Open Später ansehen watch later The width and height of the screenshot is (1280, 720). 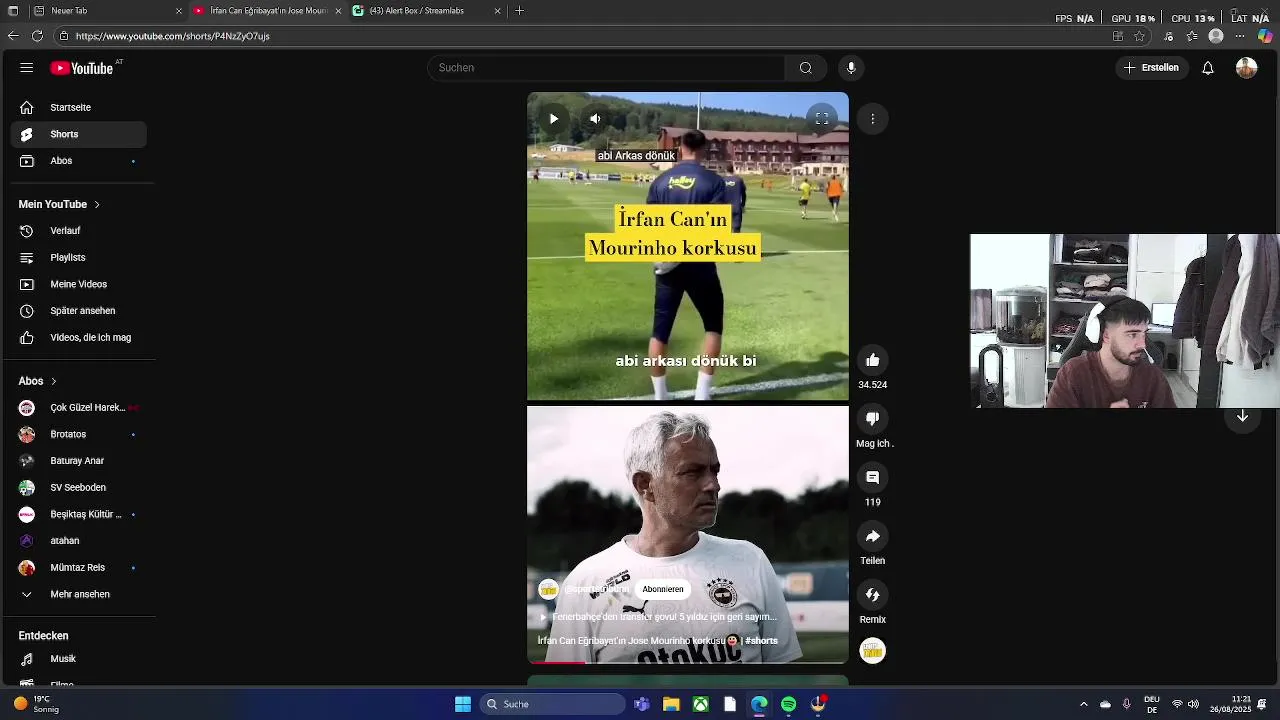coord(79,311)
